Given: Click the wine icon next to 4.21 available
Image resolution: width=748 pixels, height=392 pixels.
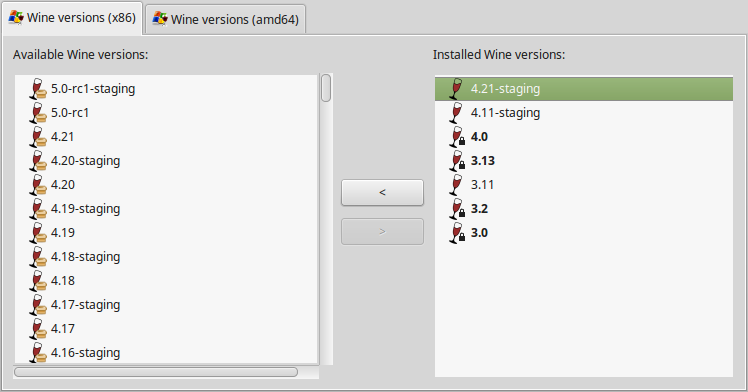Looking at the screenshot, I should tap(38, 137).
